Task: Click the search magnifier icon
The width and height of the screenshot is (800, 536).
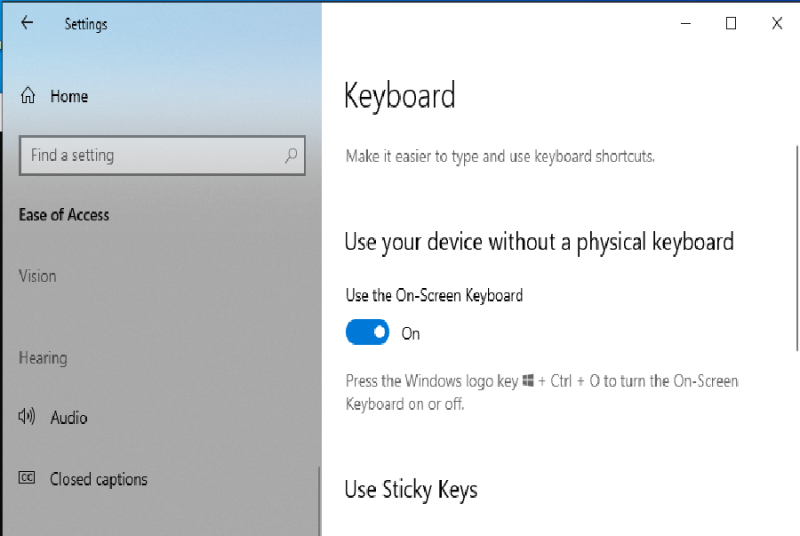Action: [x=291, y=155]
